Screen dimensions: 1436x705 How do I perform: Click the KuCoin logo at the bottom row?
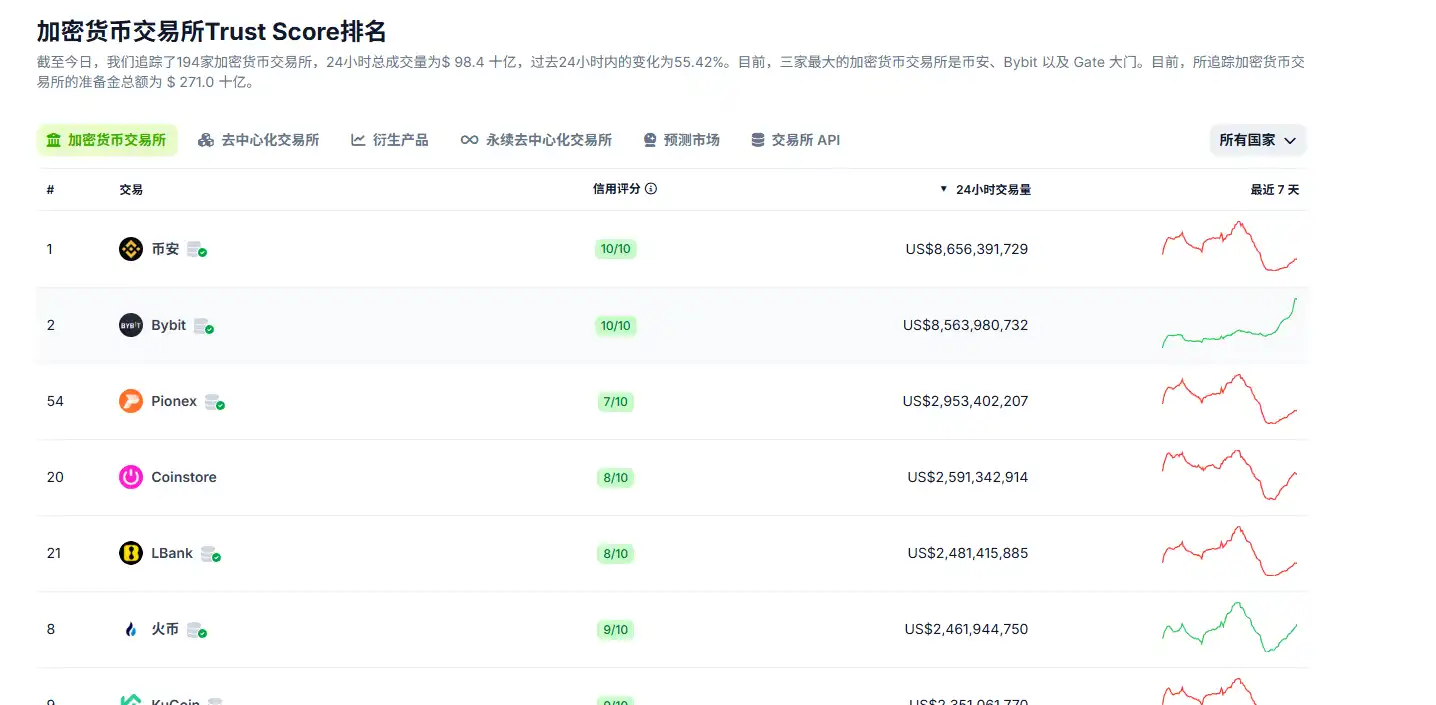pos(130,700)
